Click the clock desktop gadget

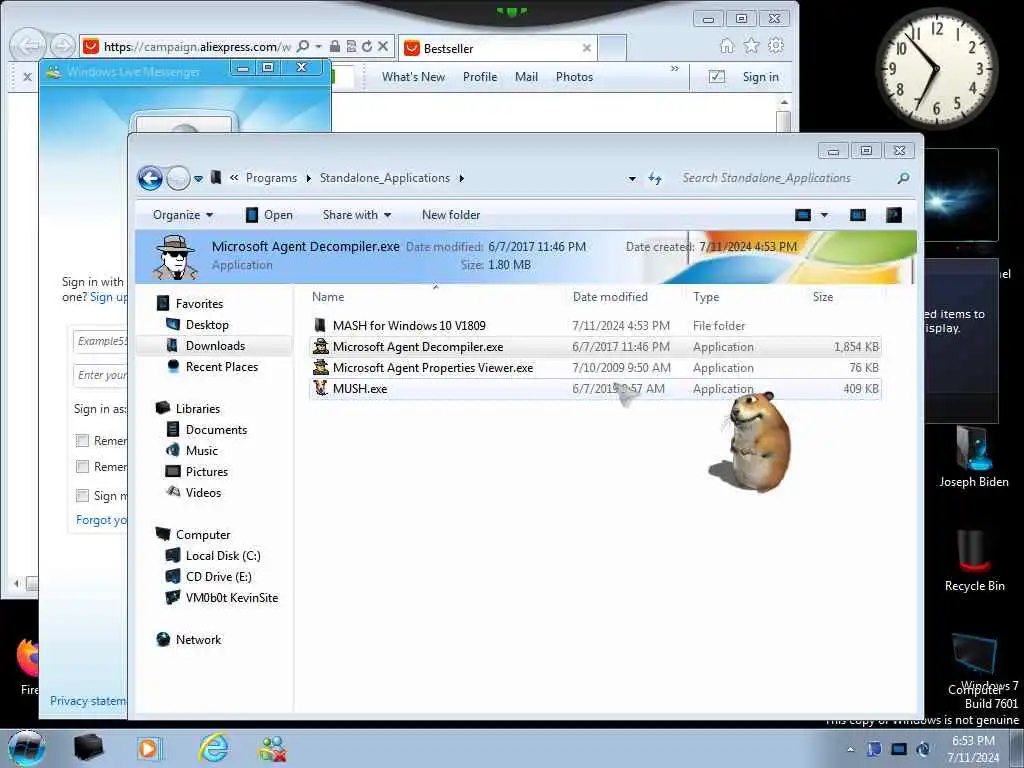[x=936, y=67]
